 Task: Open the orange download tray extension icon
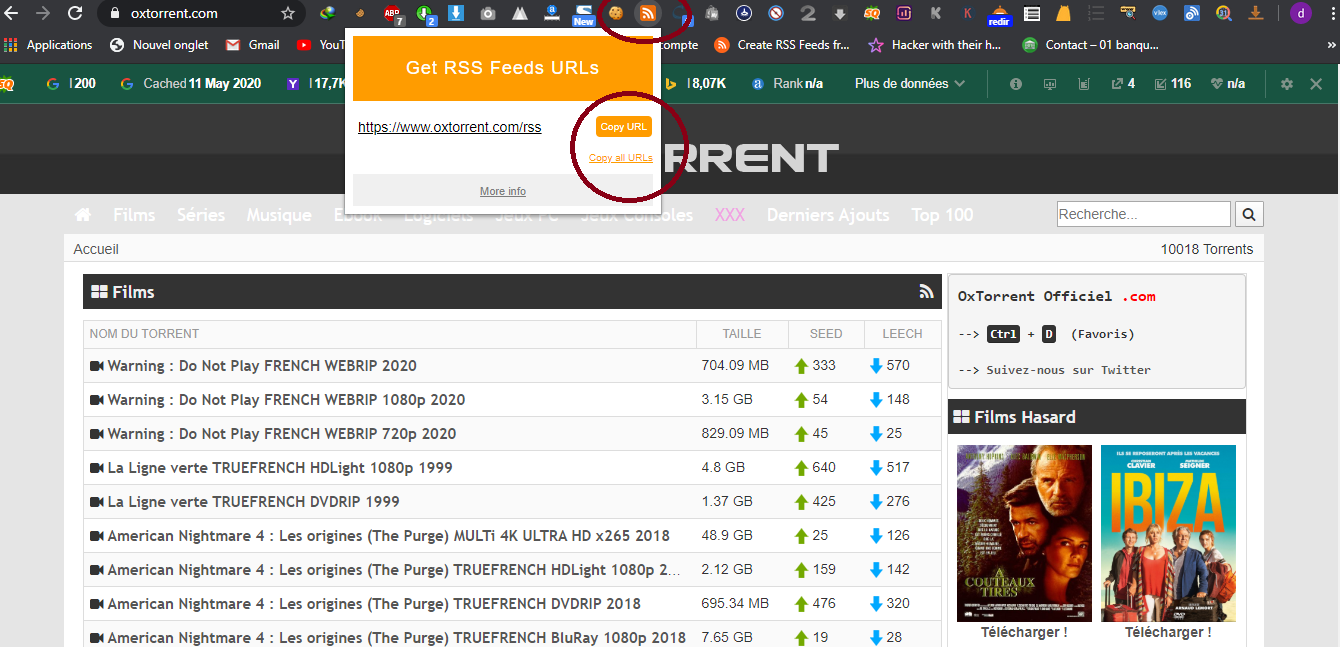coord(1256,13)
